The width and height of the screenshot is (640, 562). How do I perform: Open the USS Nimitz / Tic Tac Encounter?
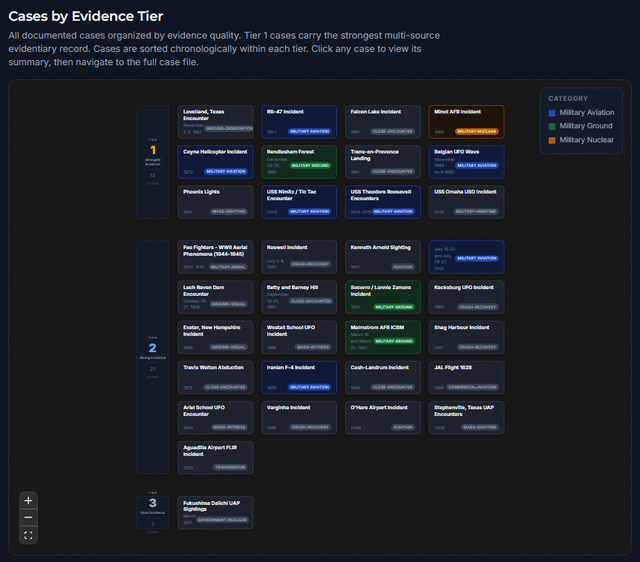click(x=299, y=201)
